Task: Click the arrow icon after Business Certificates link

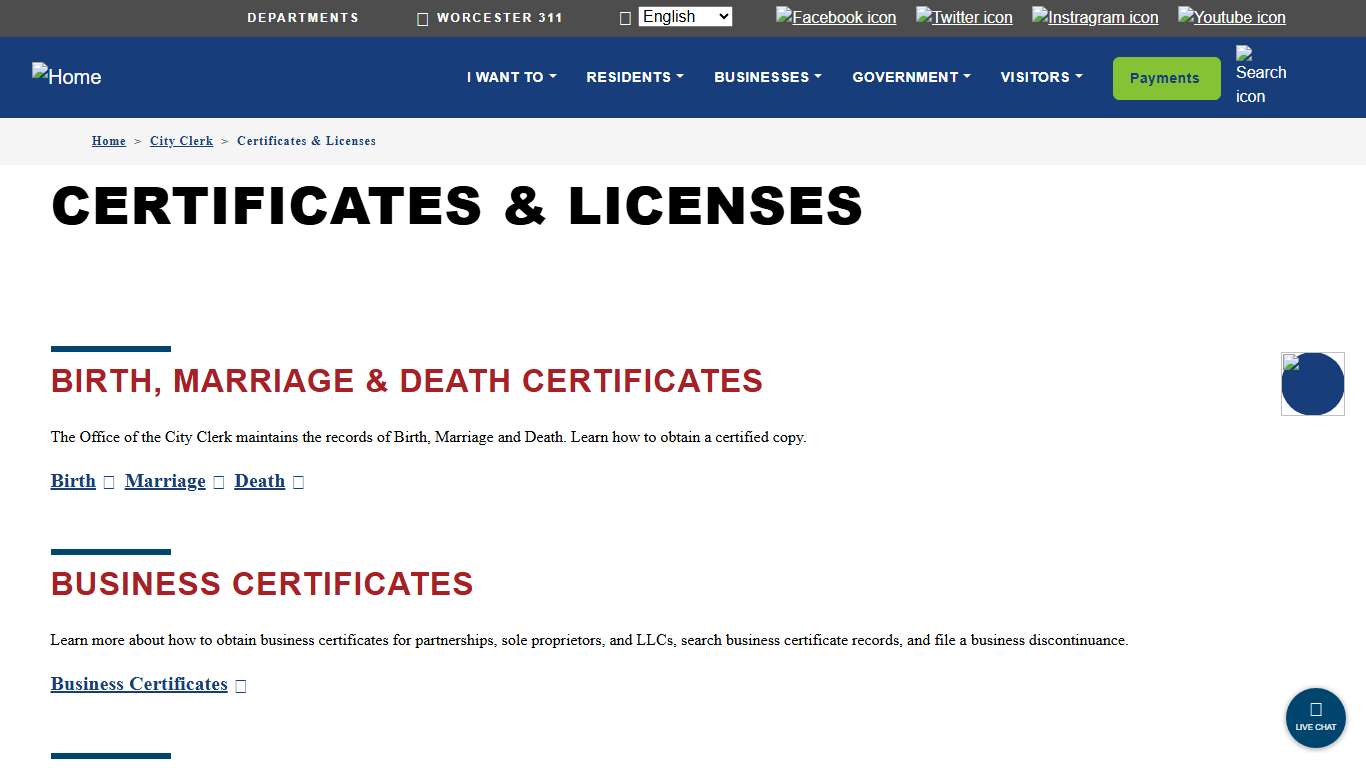Action: (240, 685)
